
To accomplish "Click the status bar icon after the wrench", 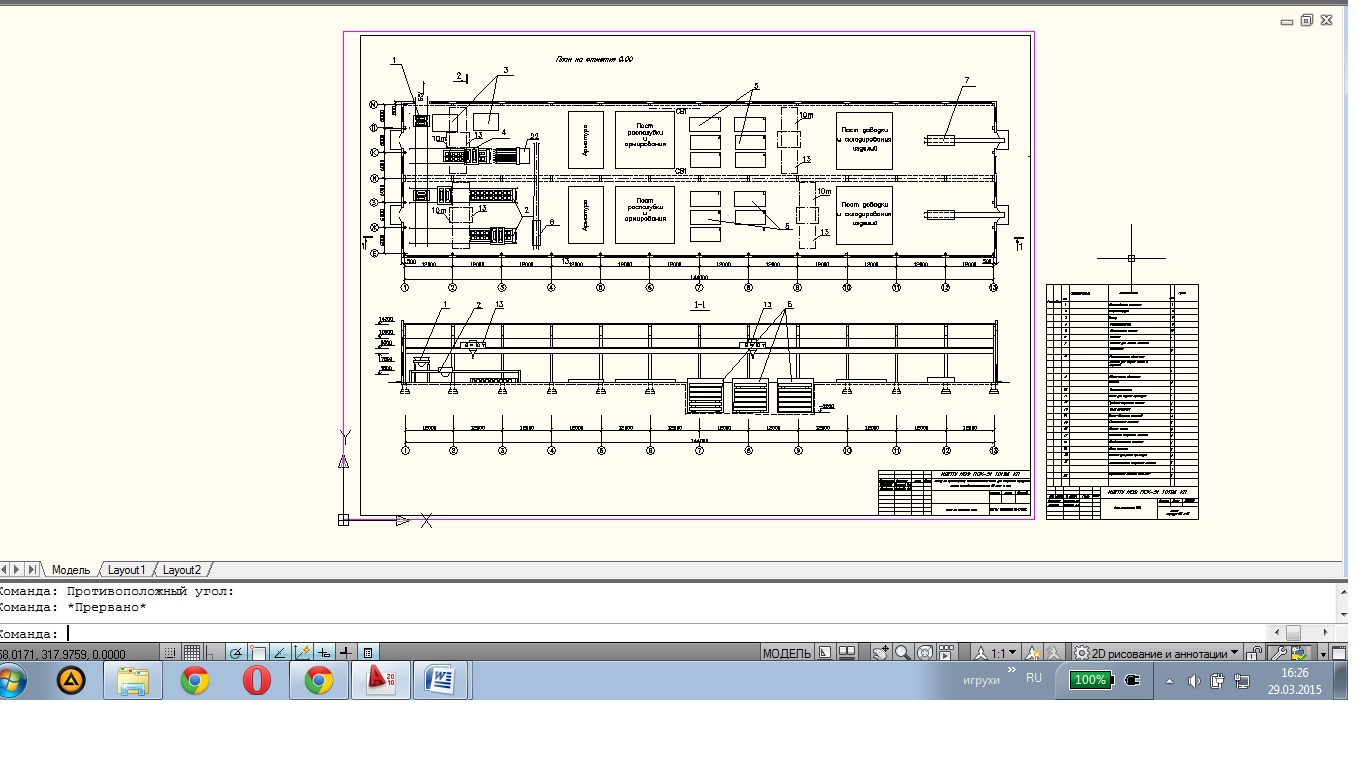I will [1300, 653].
